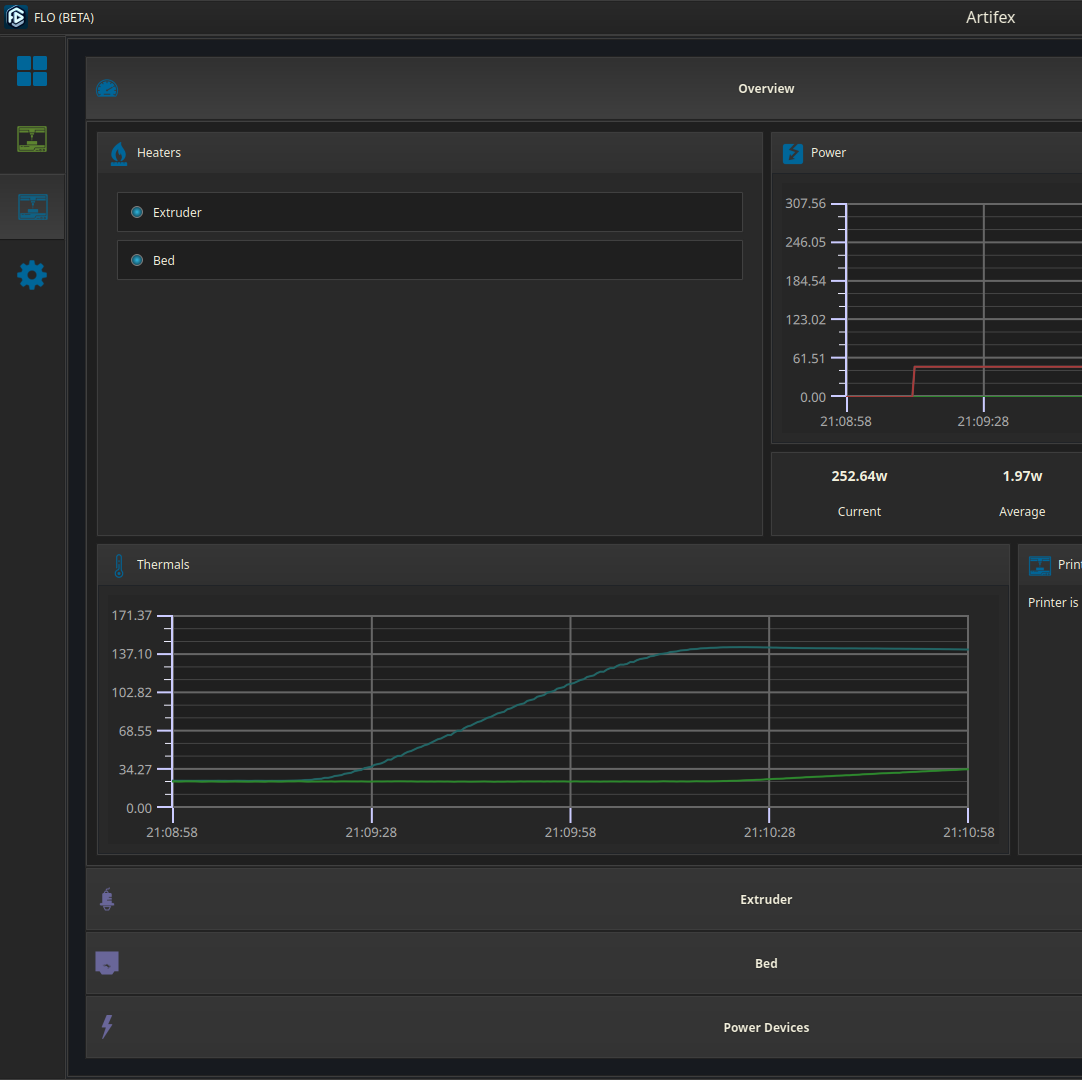The image size is (1082, 1080).
Task: Click the printer status panel icon
Action: point(1039,565)
